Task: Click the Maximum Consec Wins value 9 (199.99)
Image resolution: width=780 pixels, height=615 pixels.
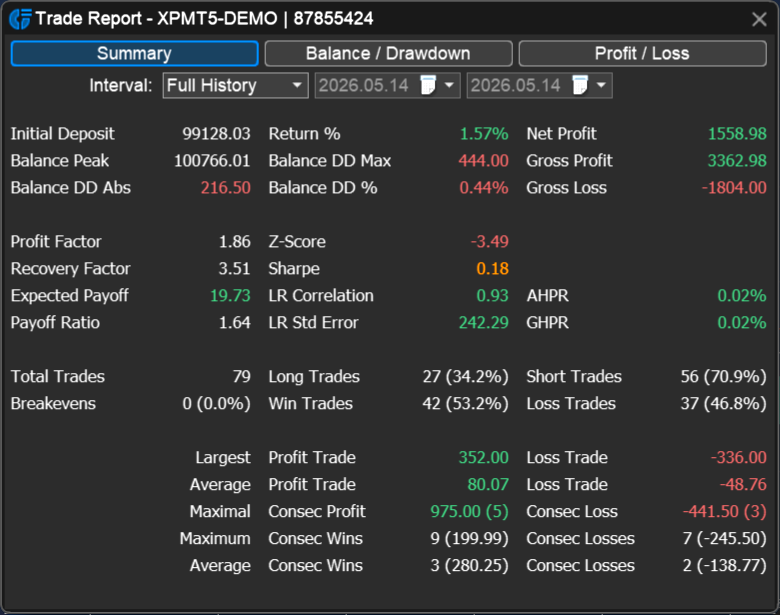Action: point(470,538)
